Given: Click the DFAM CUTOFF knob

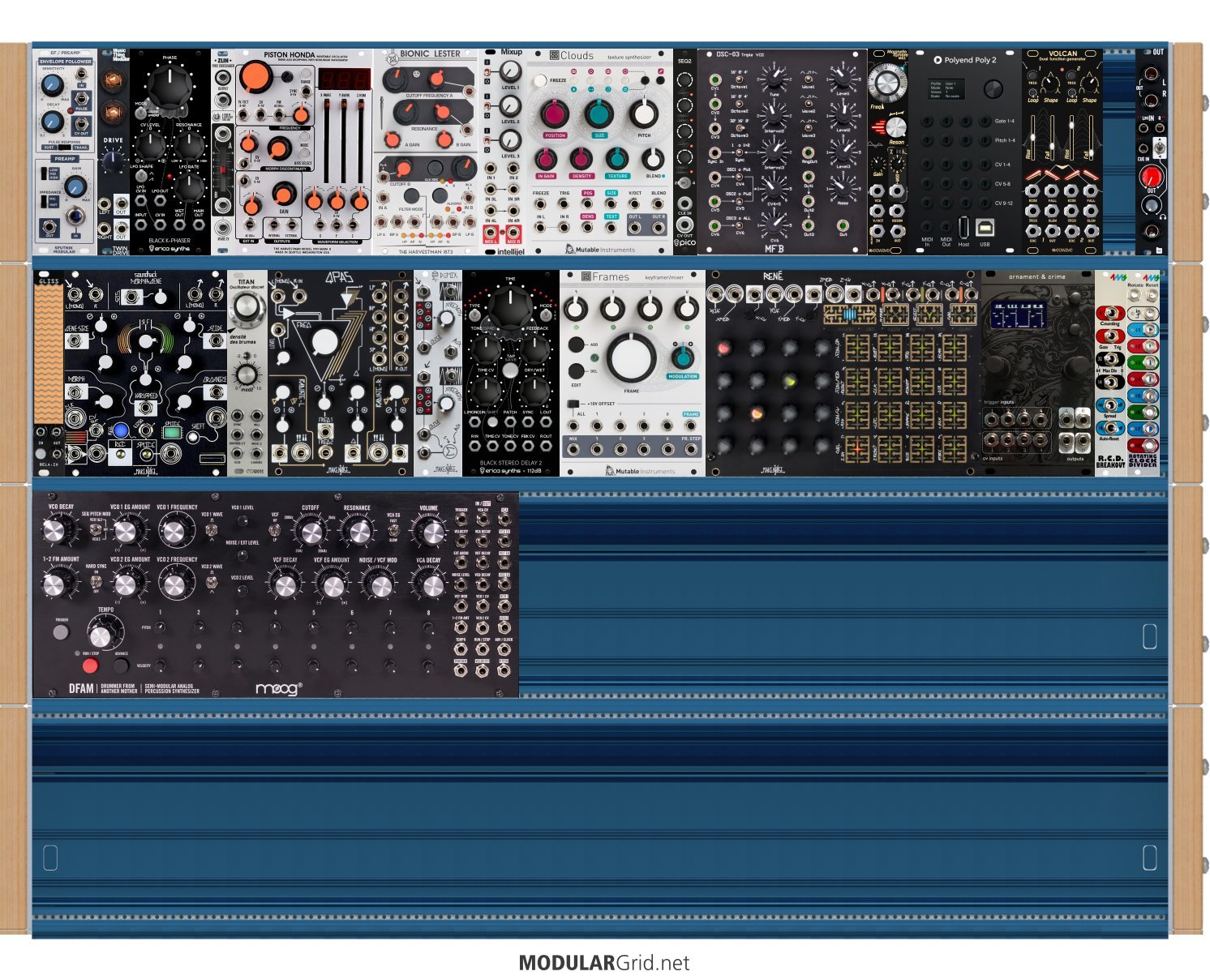Looking at the screenshot, I should click(x=311, y=533).
